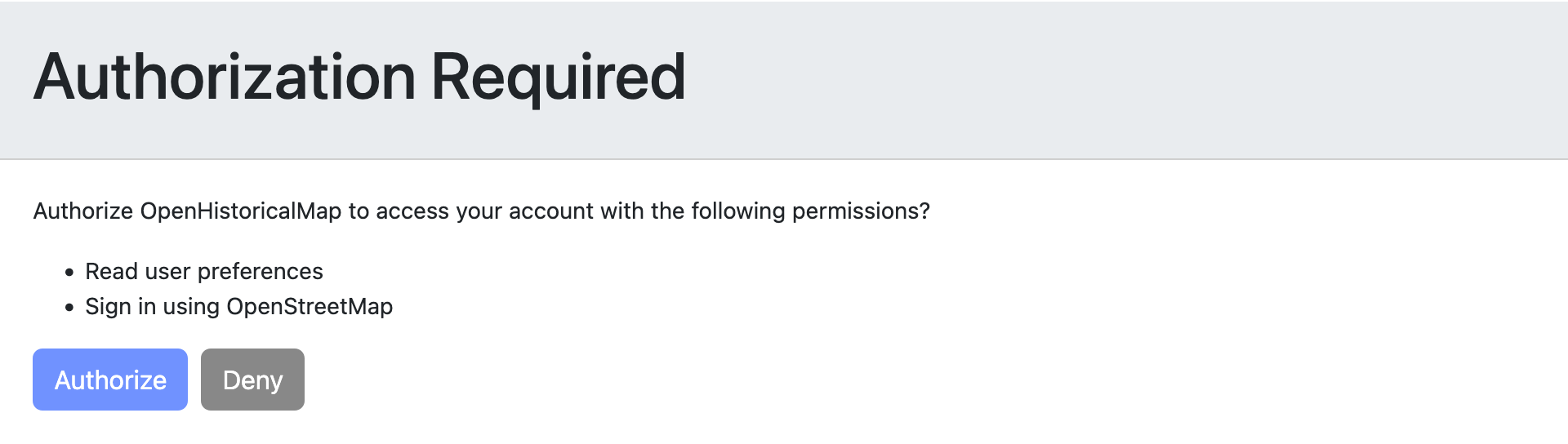Click the blue Authorize button
The height and width of the screenshot is (444, 1568).
tap(110, 380)
